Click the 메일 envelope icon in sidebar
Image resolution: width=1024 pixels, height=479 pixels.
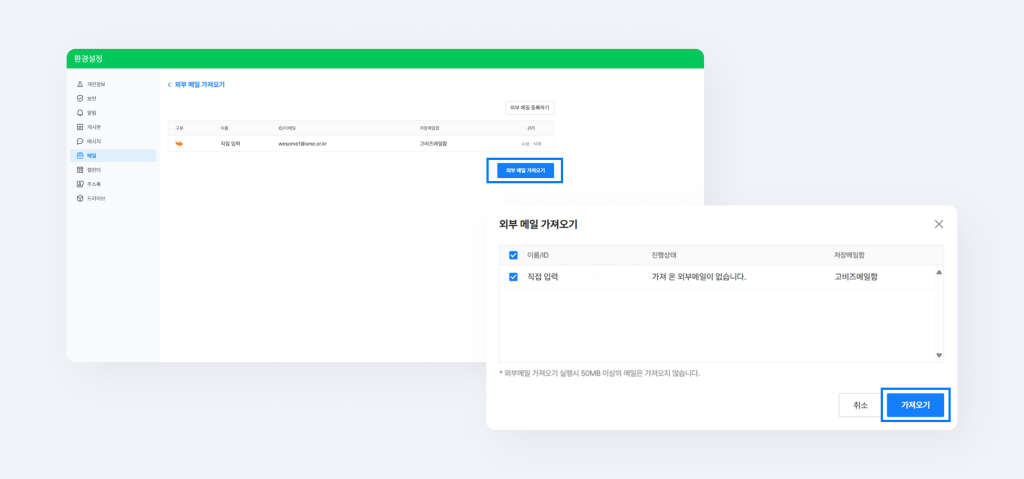80,156
